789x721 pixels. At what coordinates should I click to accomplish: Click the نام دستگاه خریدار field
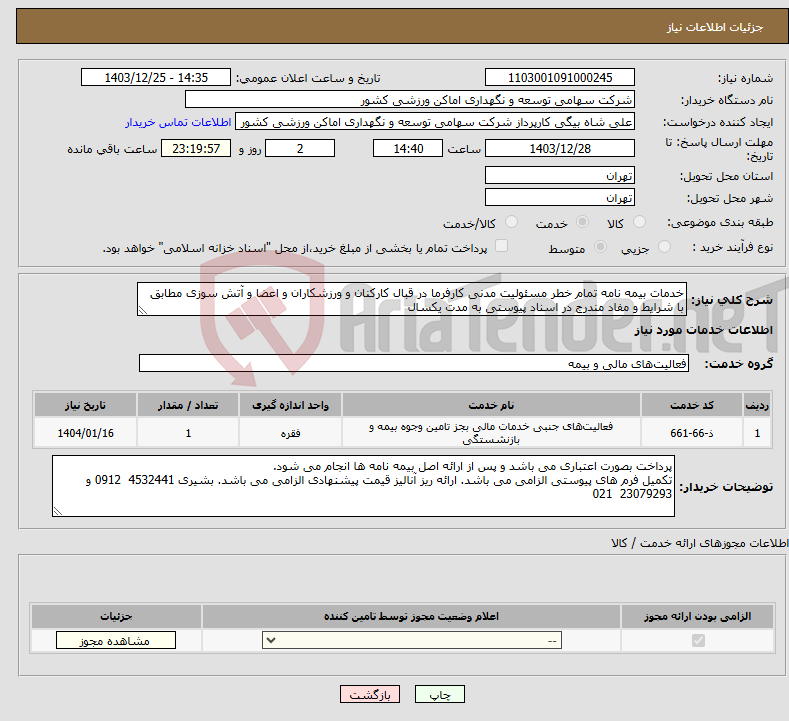(x=410, y=100)
